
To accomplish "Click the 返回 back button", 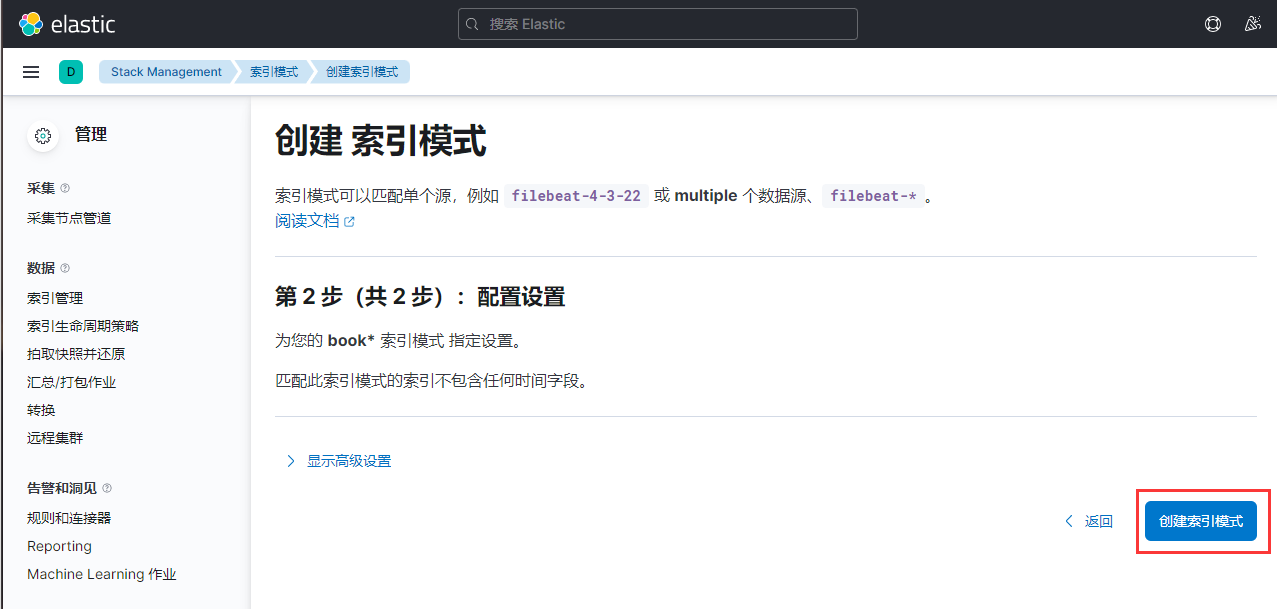I will [1089, 521].
